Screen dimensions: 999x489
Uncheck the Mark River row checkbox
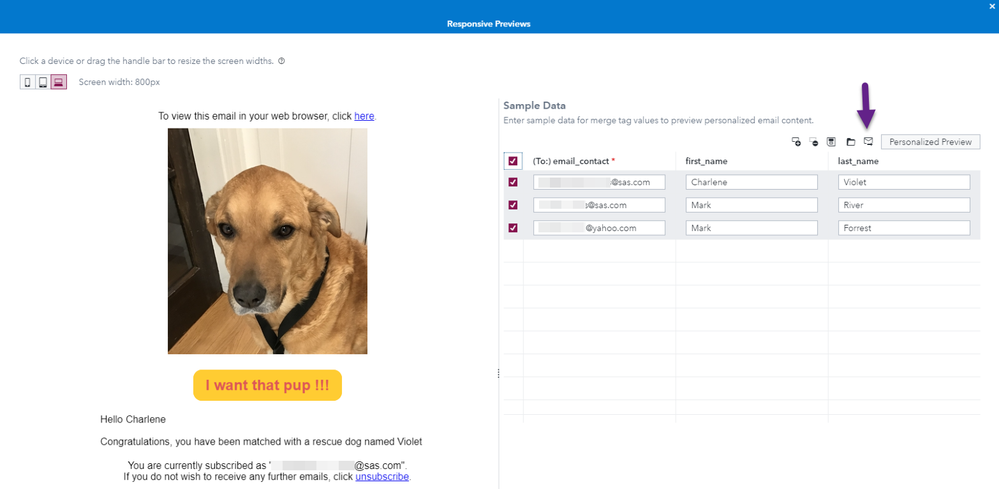pyautogui.click(x=513, y=205)
